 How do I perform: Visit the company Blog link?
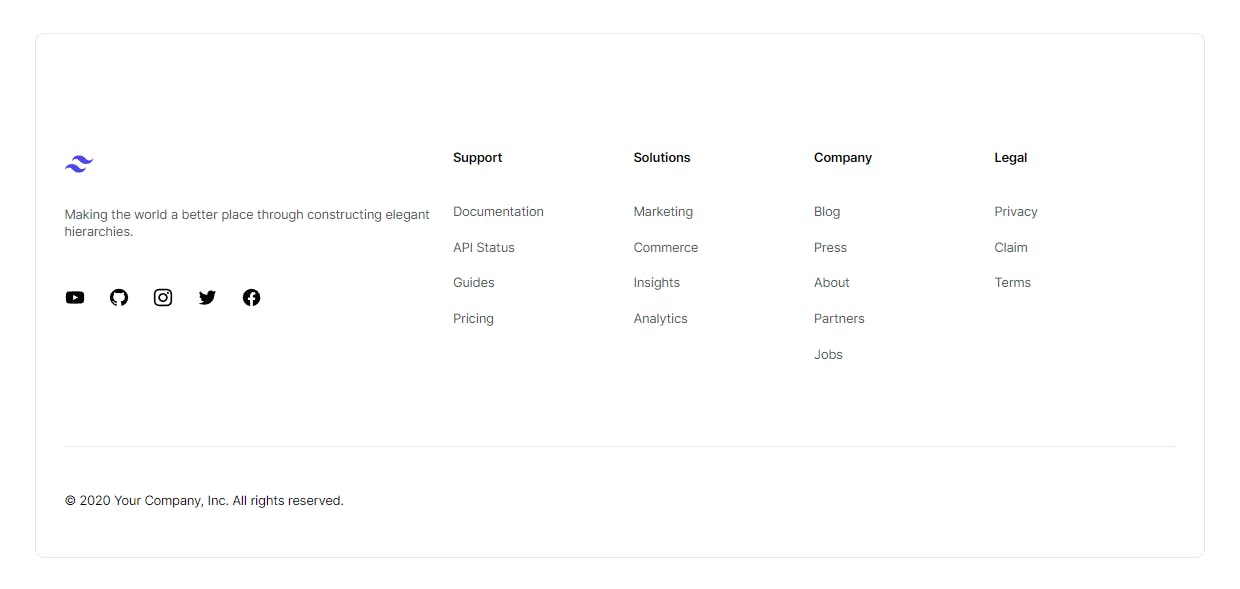(827, 211)
